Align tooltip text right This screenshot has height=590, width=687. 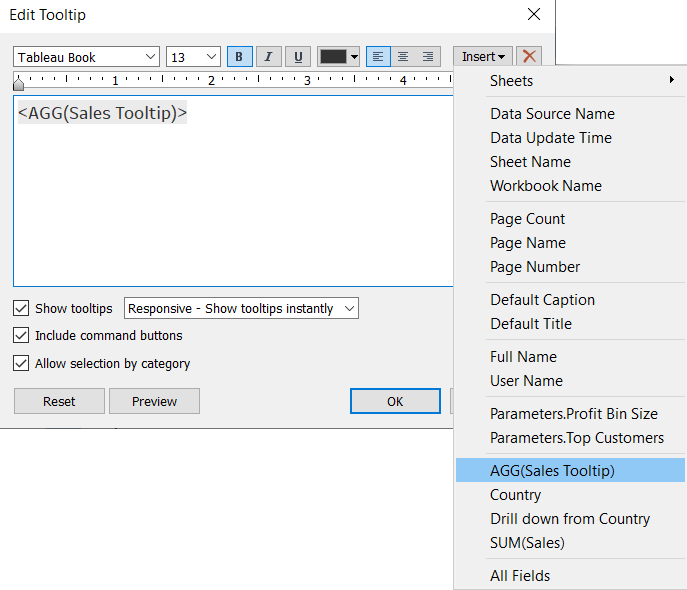click(428, 57)
